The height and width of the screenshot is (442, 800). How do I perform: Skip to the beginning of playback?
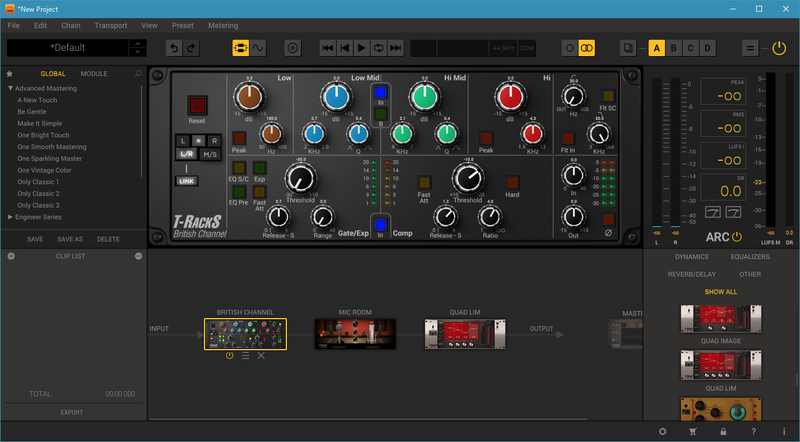pyautogui.click(x=328, y=48)
